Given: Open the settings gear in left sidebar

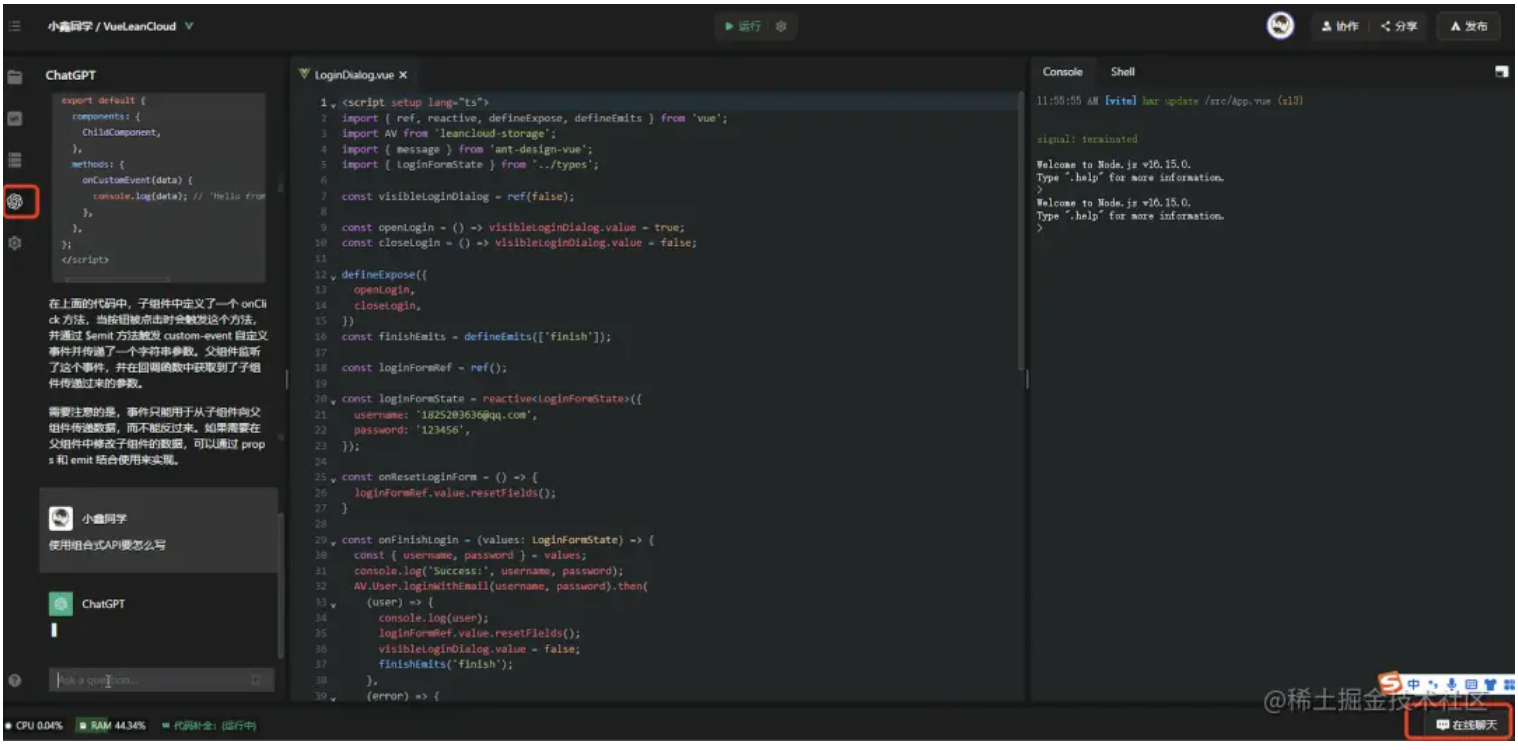Looking at the screenshot, I should (15, 242).
